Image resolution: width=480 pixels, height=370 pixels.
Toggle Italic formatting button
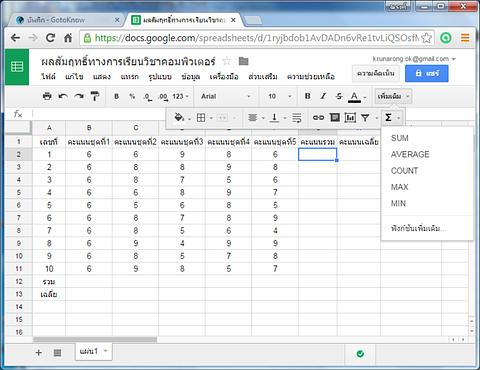click(323, 96)
